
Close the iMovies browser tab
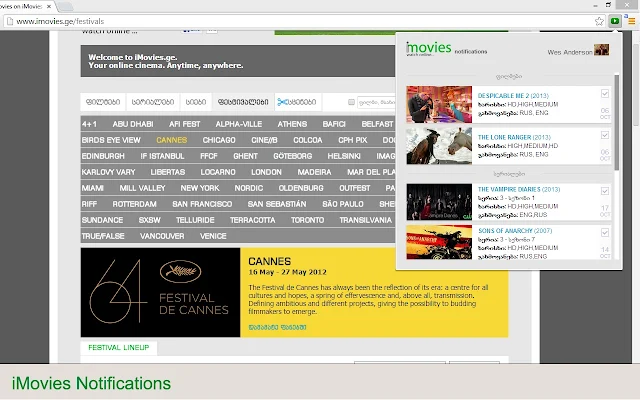pyautogui.click(x=49, y=6)
